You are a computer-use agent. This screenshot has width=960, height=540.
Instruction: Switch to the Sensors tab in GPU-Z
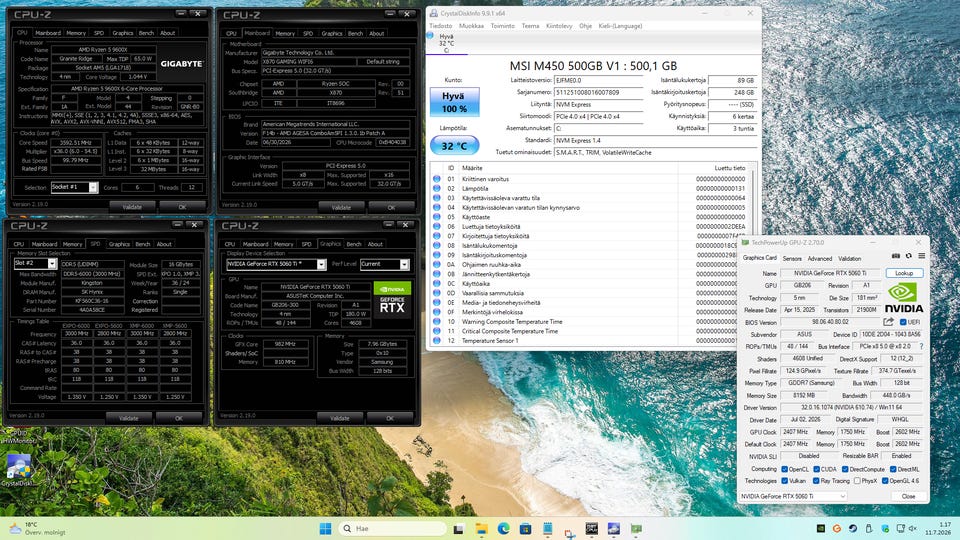point(792,258)
